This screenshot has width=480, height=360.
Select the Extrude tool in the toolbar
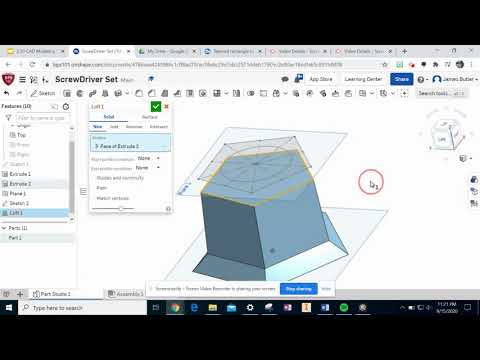(x=67, y=93)
